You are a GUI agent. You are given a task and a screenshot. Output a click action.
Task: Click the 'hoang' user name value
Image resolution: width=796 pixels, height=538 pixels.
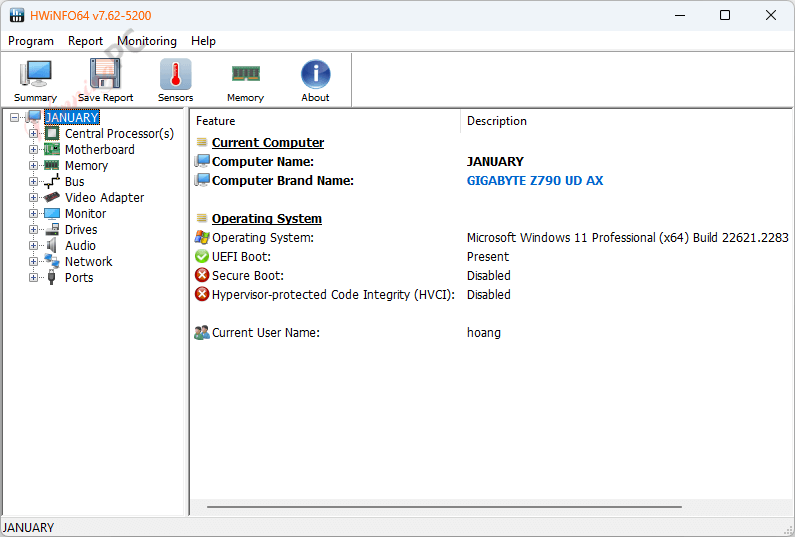click(483, 333)
